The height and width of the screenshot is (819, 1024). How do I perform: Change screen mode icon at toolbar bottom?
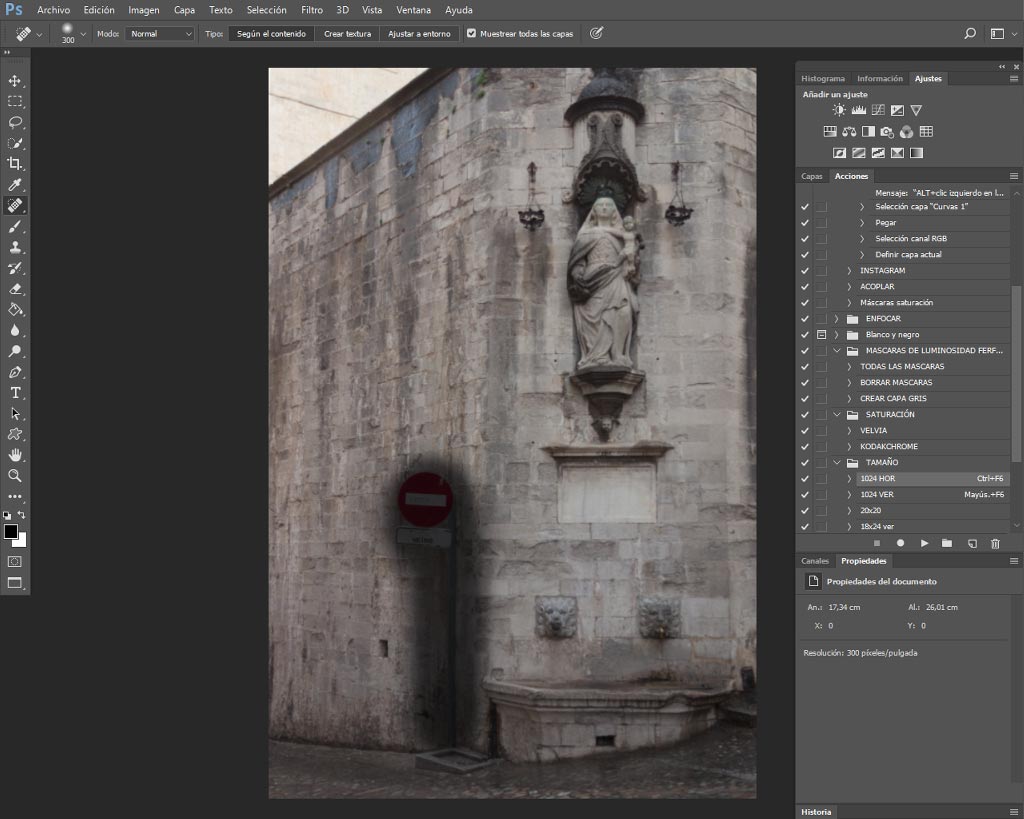(14, 583)
